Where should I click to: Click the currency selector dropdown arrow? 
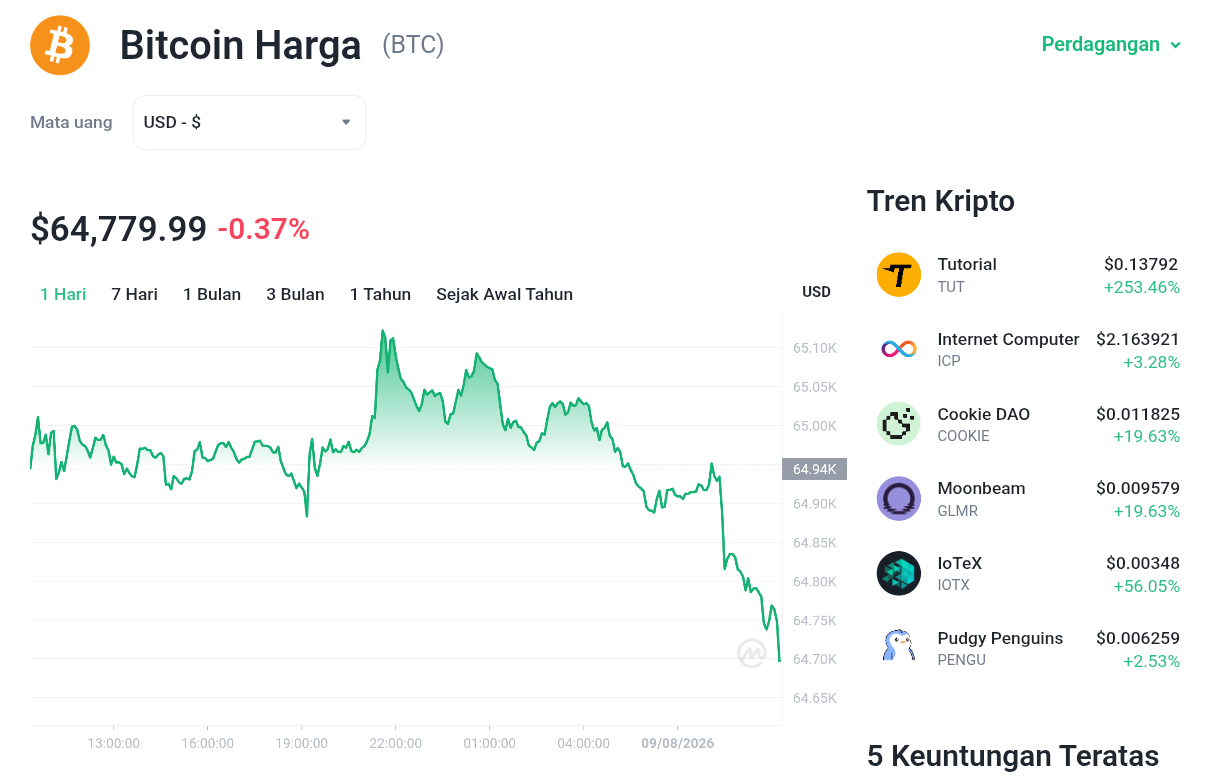coord(346,122)
